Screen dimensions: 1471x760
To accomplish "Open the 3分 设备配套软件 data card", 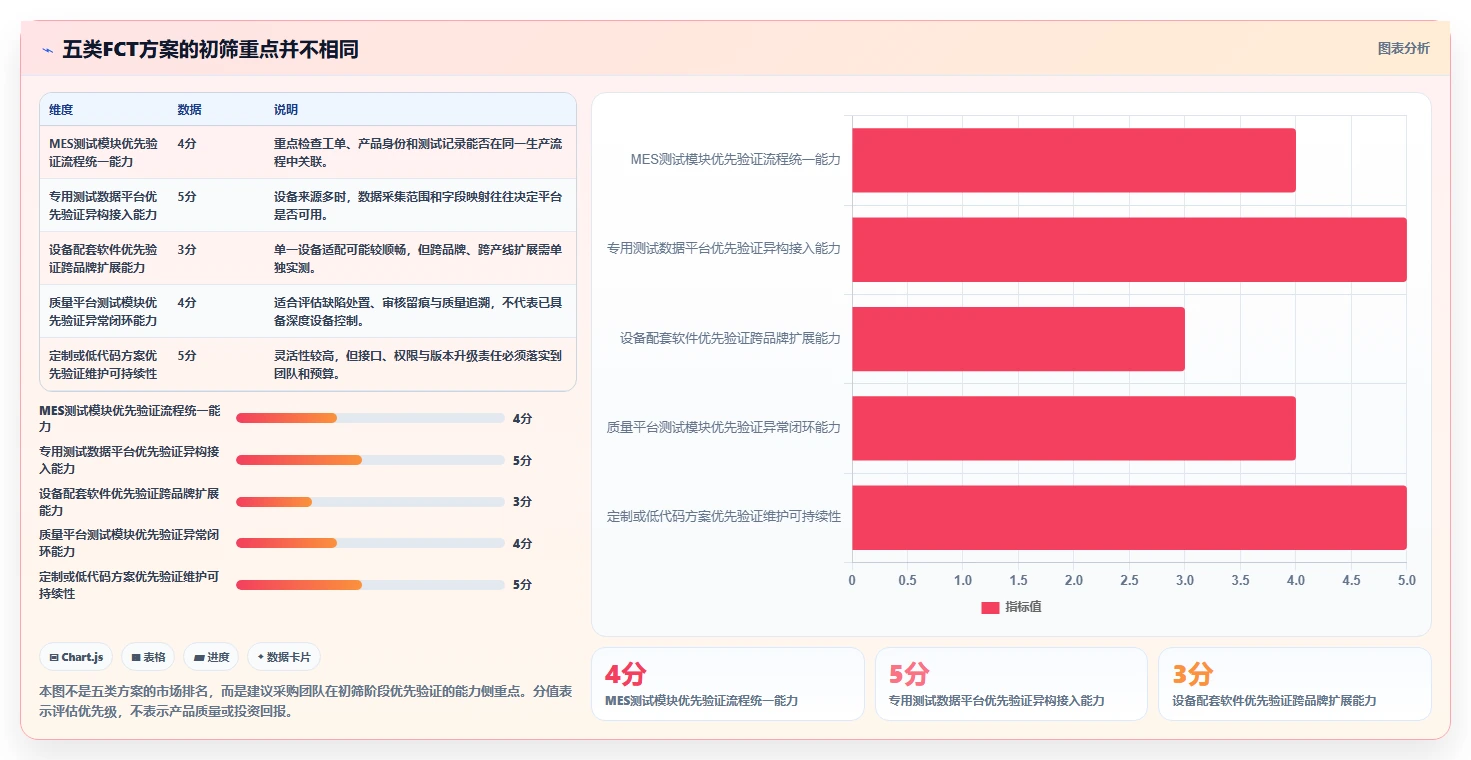I will 1294,684.
